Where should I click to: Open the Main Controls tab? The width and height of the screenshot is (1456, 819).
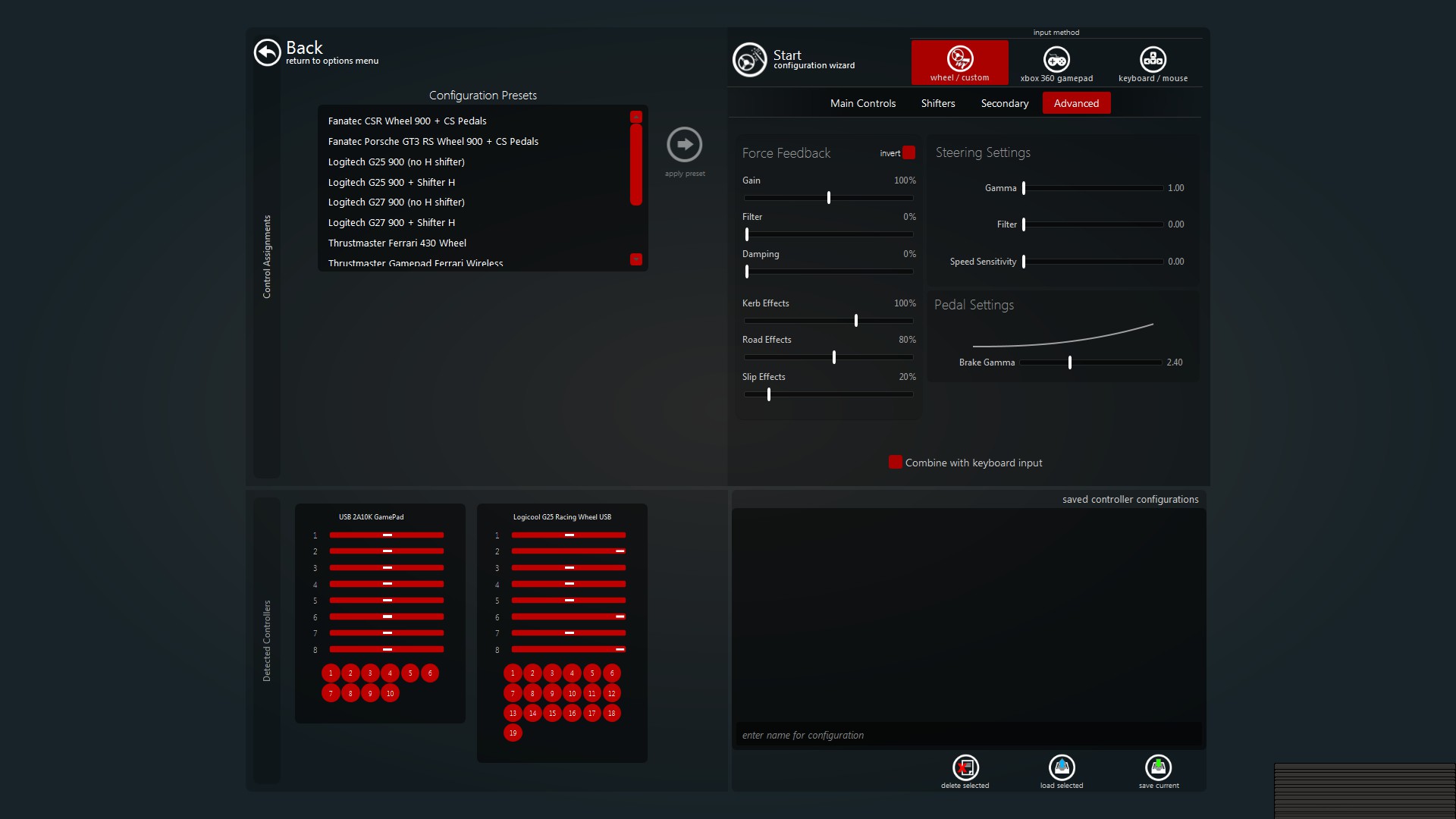tap(862, 103)
